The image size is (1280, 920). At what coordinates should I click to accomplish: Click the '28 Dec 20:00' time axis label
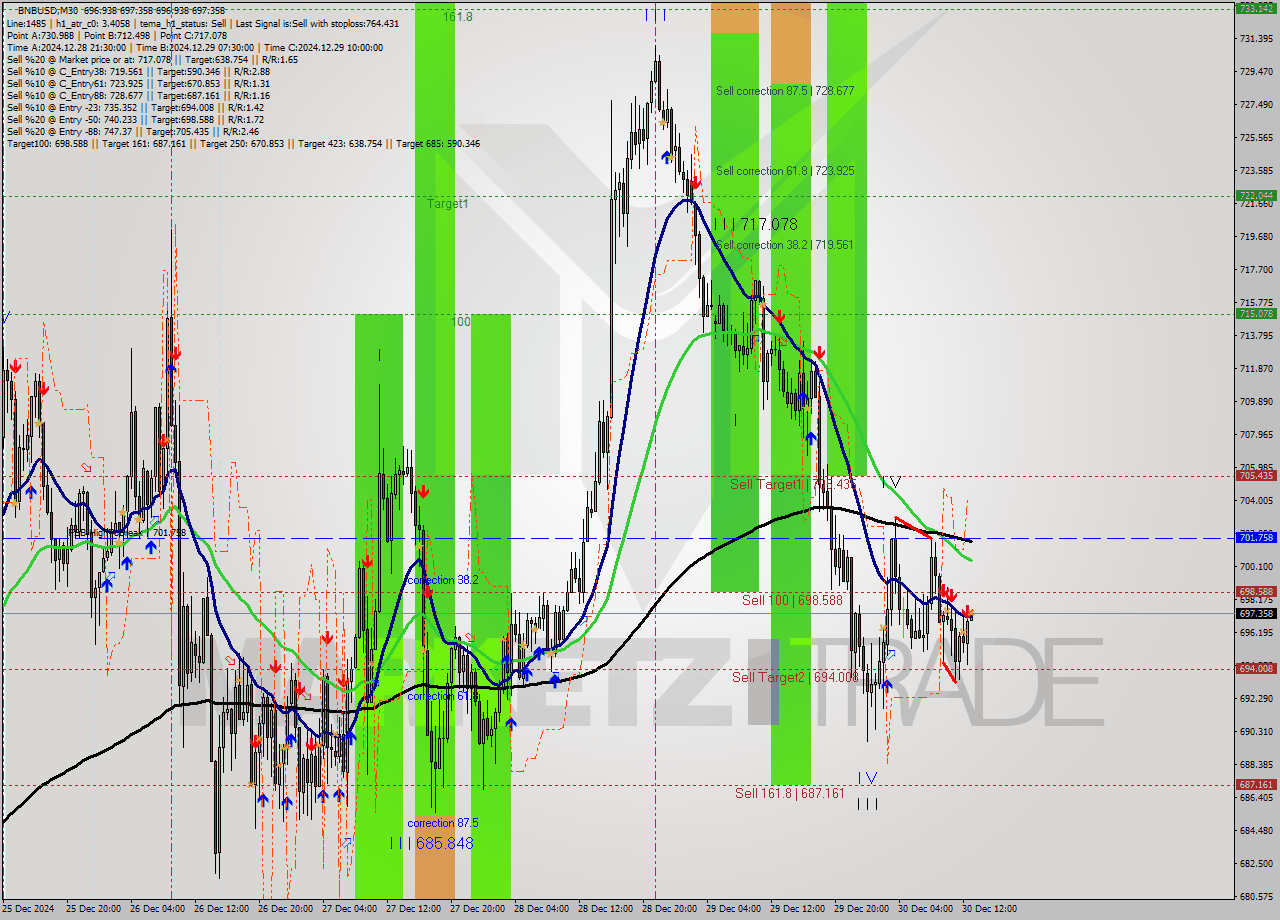tap(671, 909)
